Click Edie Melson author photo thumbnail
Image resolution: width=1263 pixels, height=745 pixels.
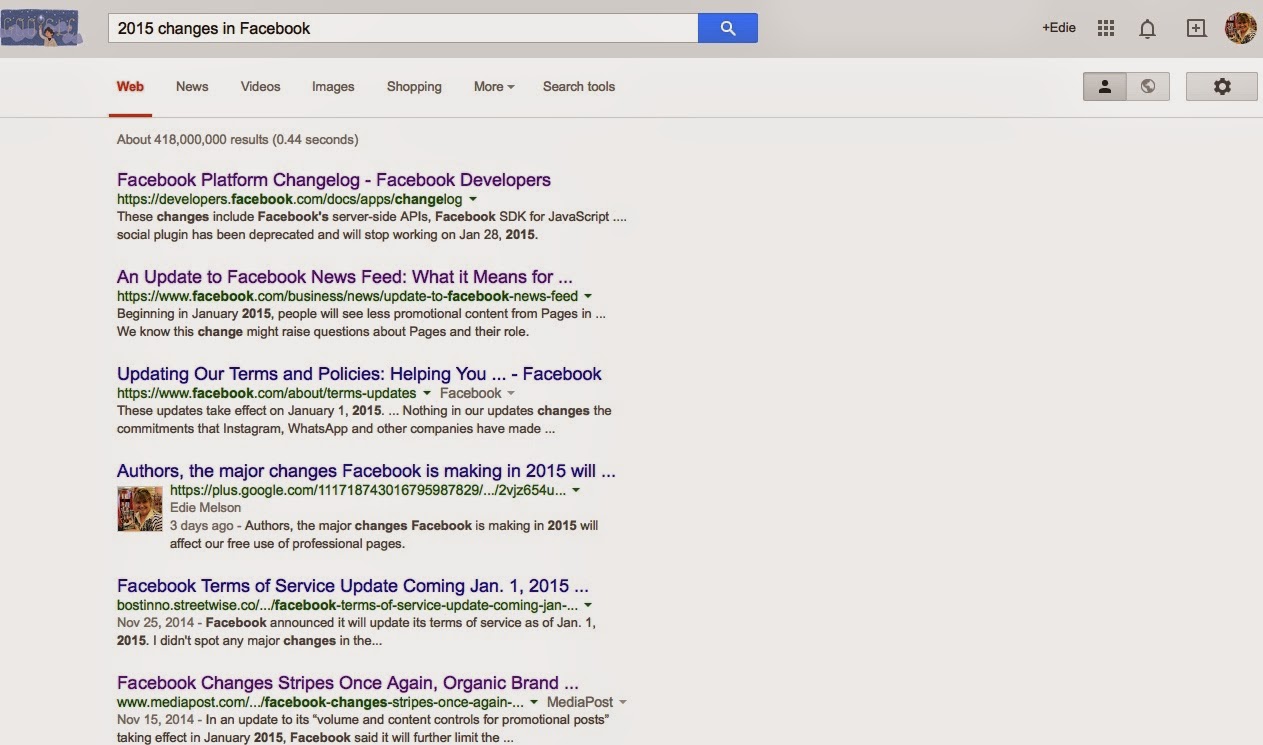pos(139,508)
